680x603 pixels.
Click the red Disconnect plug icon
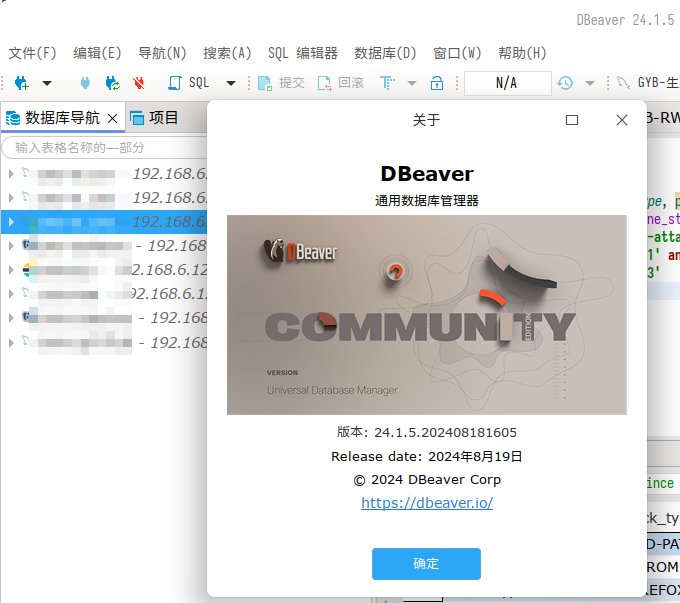point(139,83)
